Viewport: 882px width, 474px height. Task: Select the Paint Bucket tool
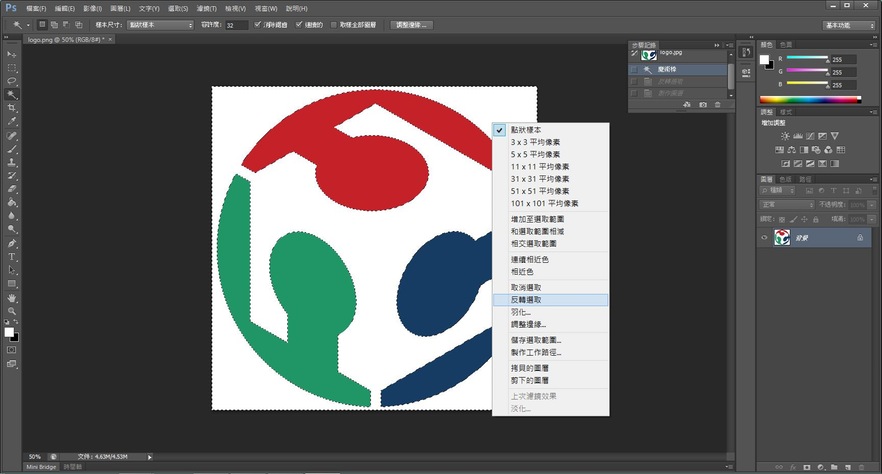pos(11,203)
